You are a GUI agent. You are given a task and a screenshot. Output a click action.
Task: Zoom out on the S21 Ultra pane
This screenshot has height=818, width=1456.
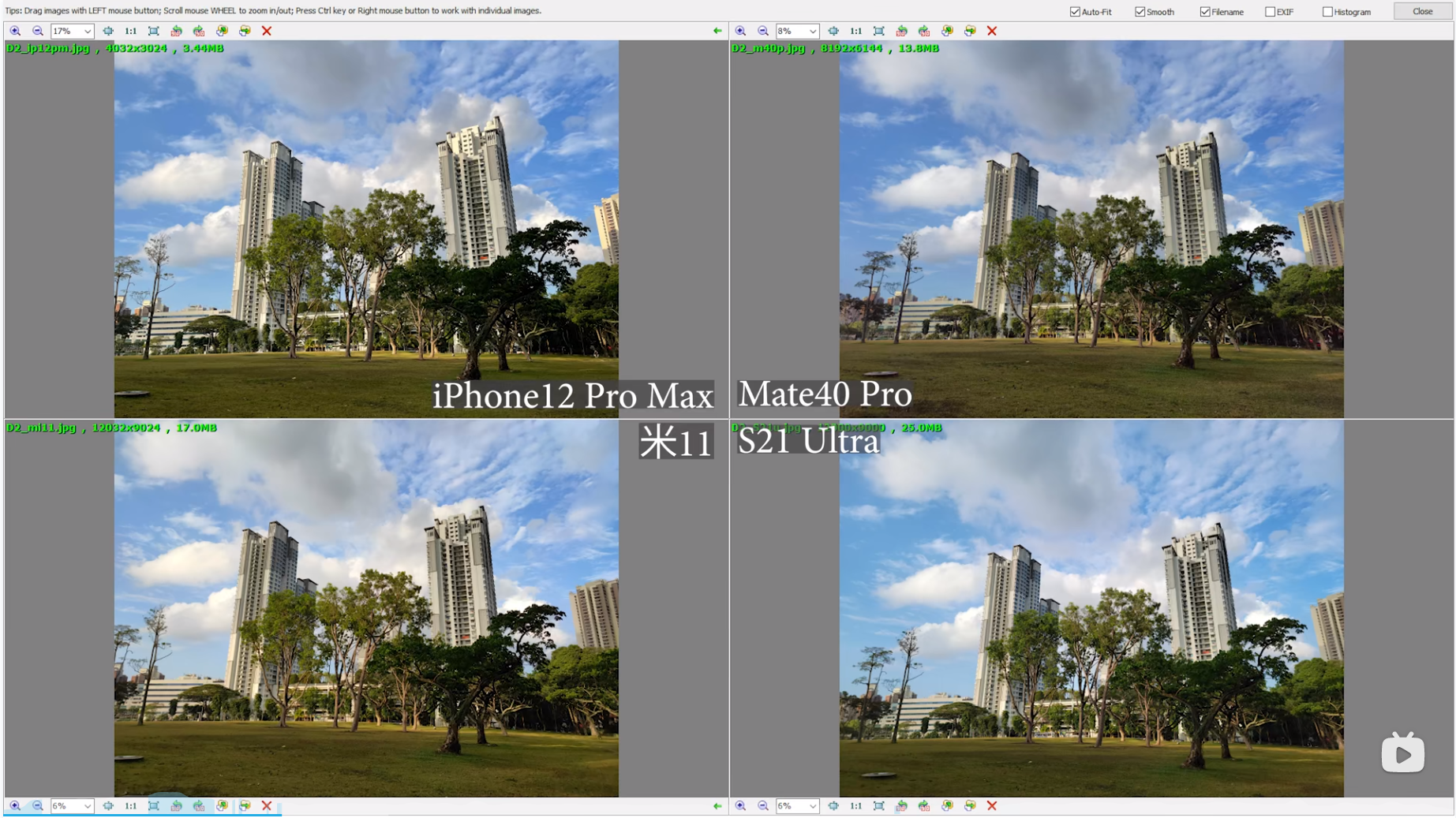click(763, 805)
